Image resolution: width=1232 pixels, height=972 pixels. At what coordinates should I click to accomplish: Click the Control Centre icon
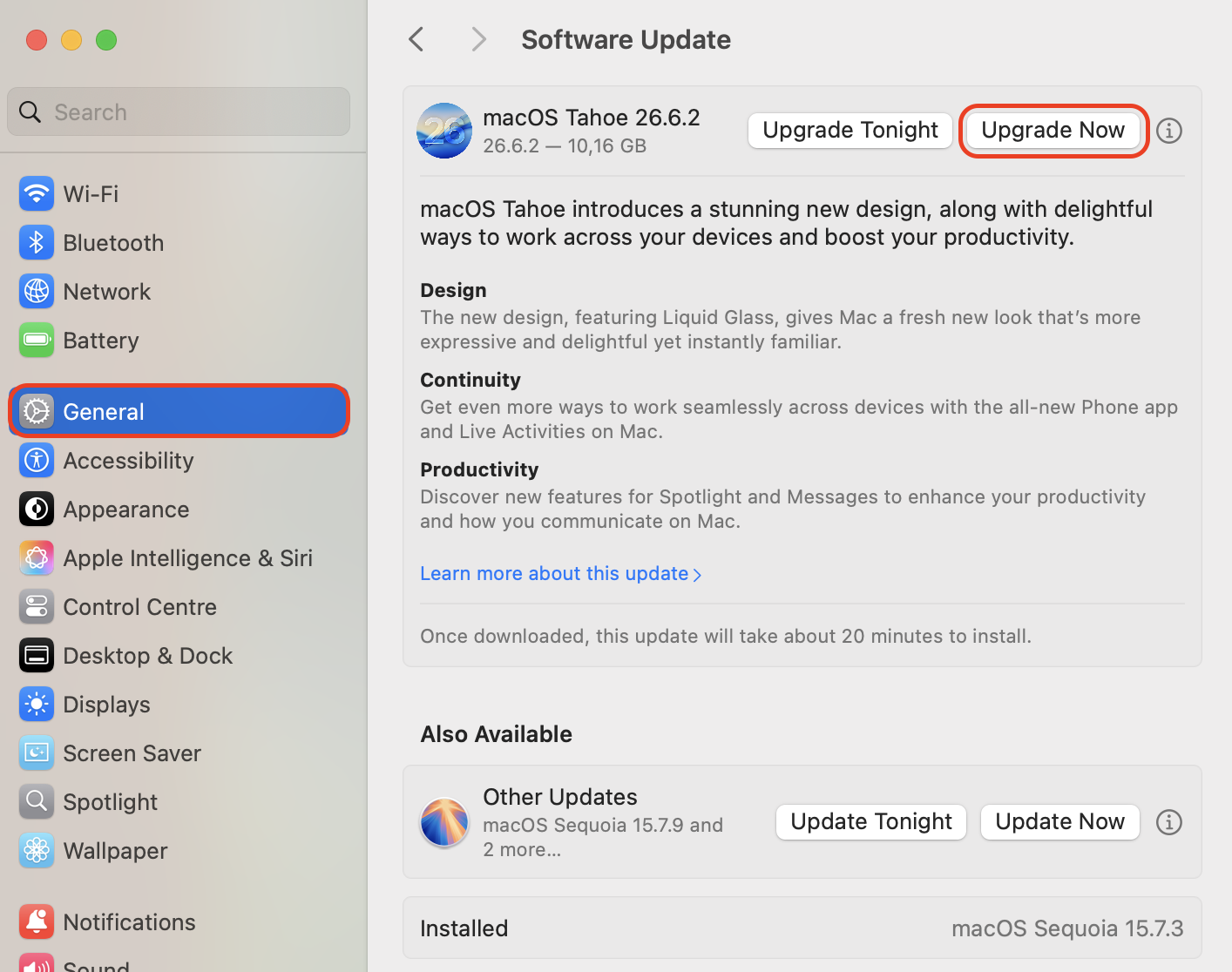37,606
